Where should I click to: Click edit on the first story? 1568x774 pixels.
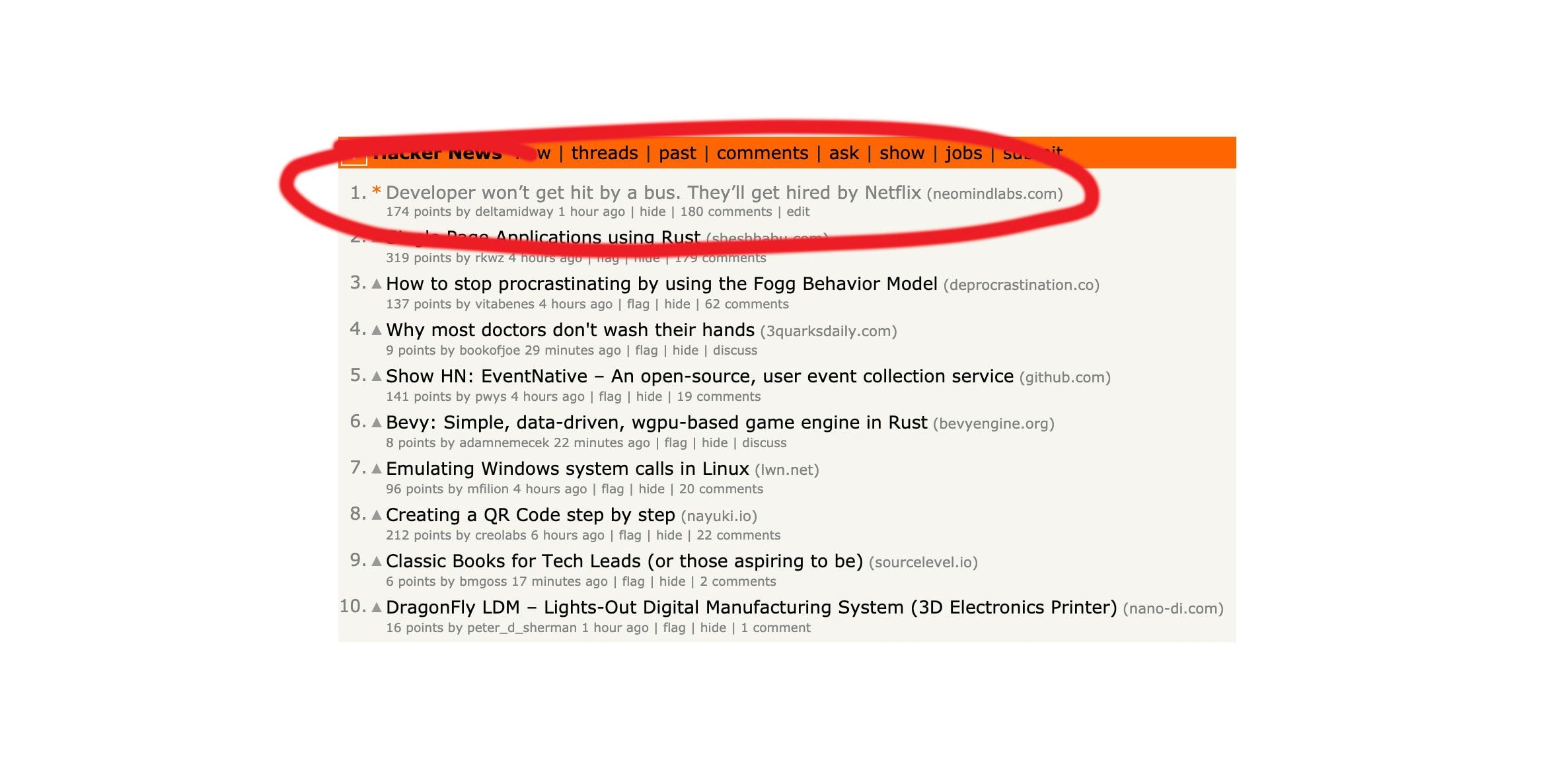pos(798,212)
